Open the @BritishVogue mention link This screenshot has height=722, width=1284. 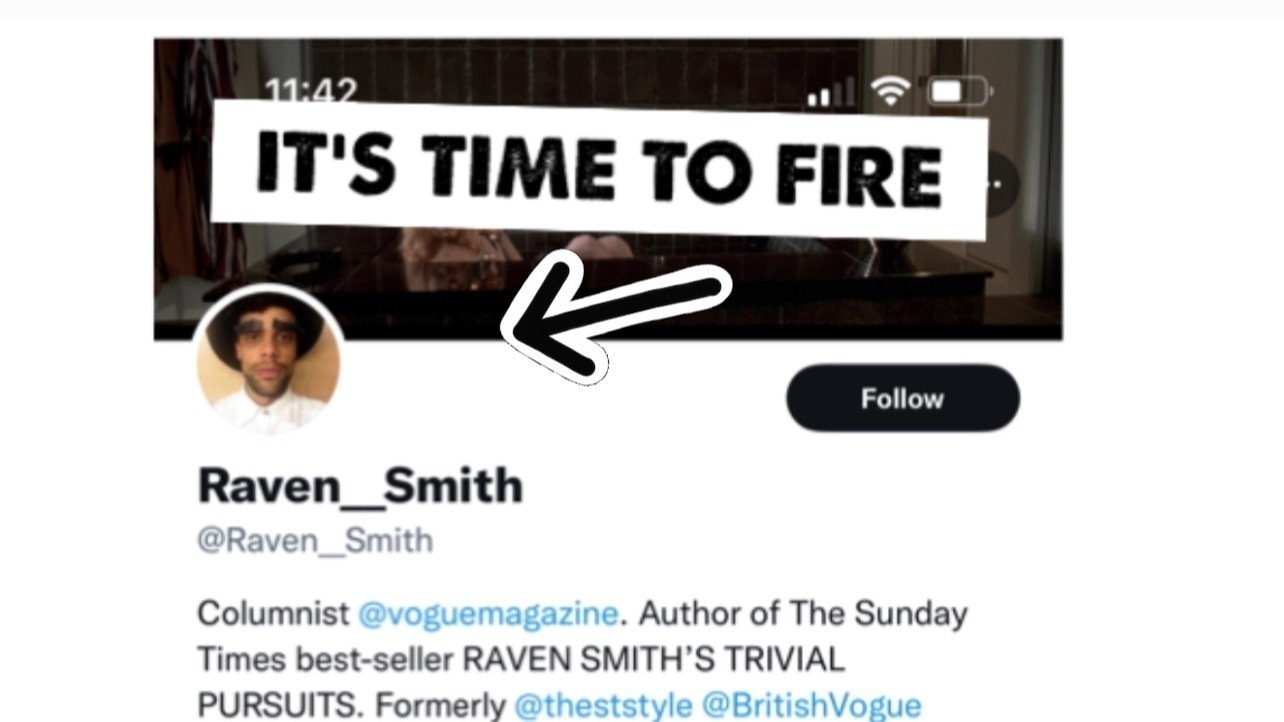point(811,704)
